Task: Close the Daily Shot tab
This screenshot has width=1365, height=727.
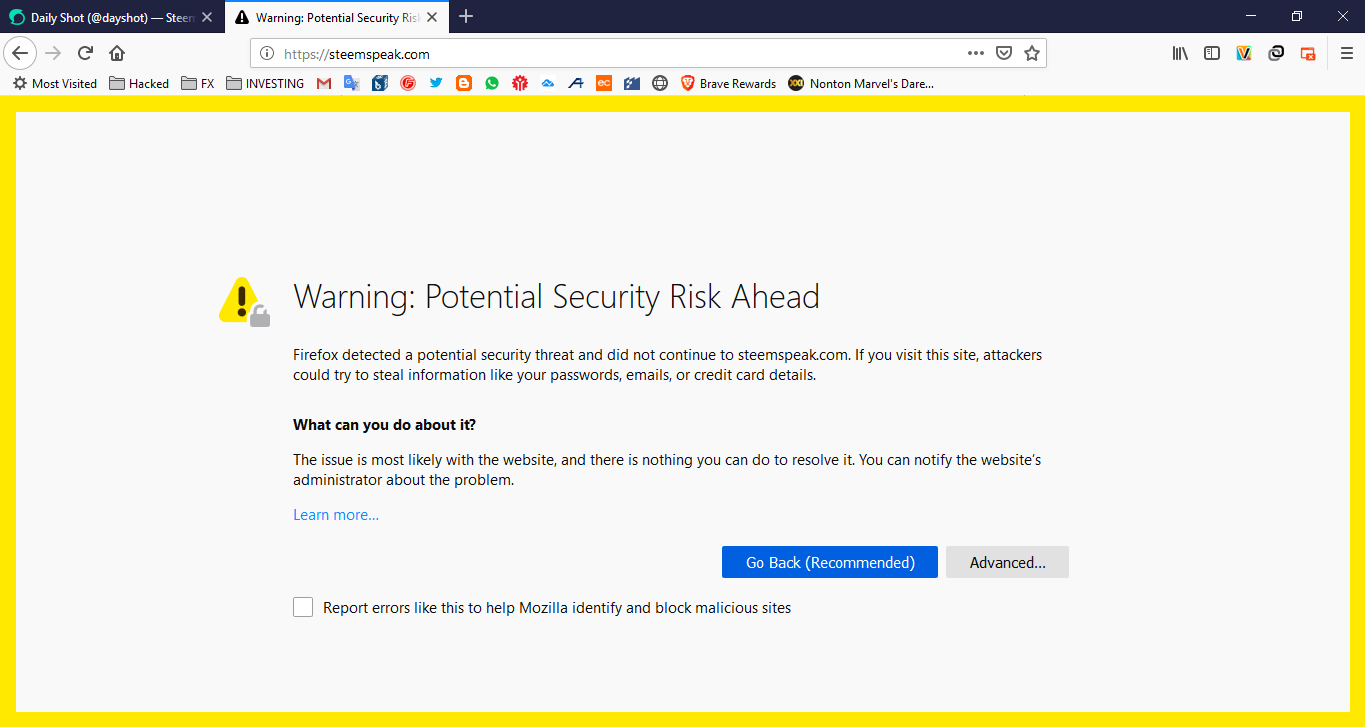Action: click(207, 17)
